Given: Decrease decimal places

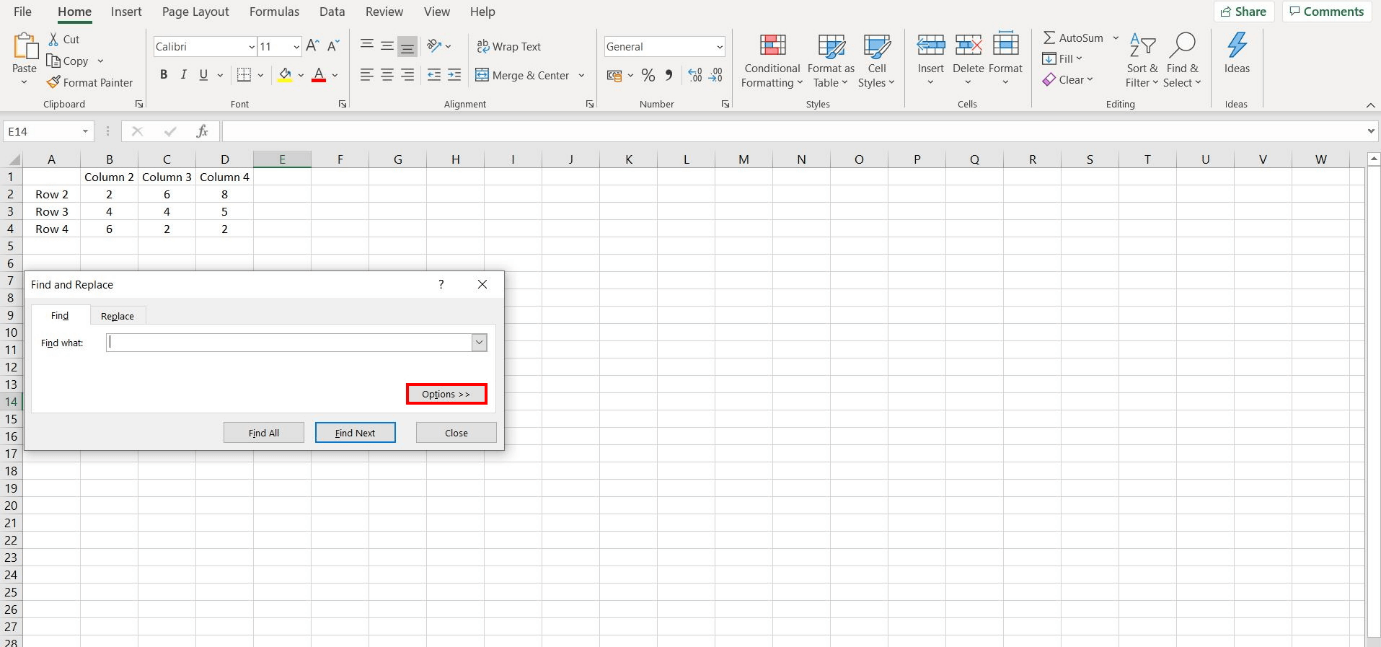Looking at the screenshot, I should 717,75.
